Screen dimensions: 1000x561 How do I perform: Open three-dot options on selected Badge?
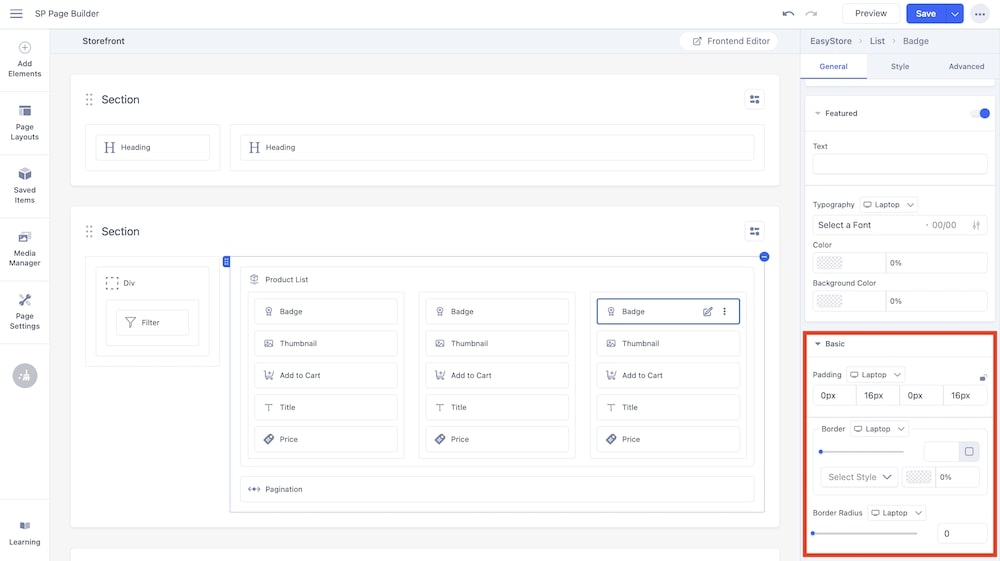[x=725, y=312]
